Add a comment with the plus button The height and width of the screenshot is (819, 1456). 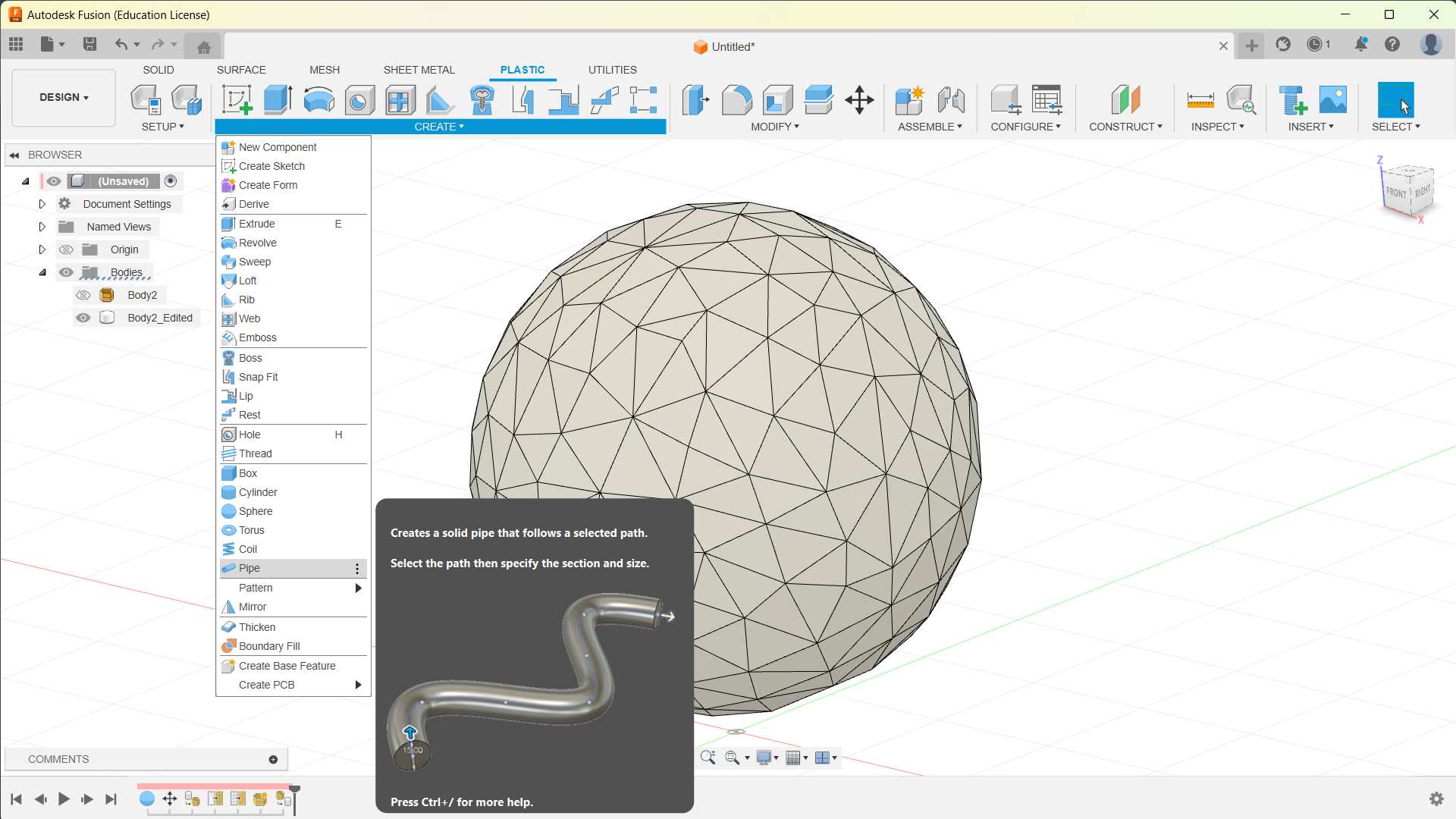coord(273,759)
